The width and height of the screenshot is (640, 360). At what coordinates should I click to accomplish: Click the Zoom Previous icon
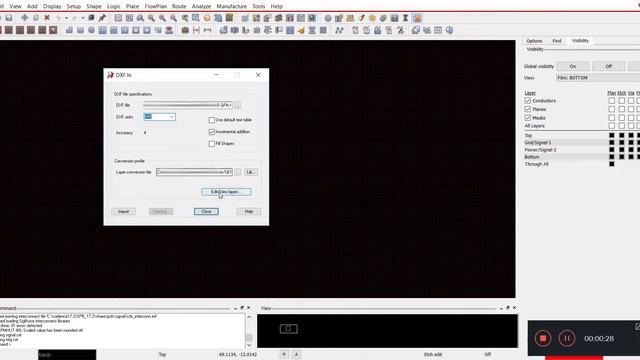pyautogui.click(x=185, y=18)
